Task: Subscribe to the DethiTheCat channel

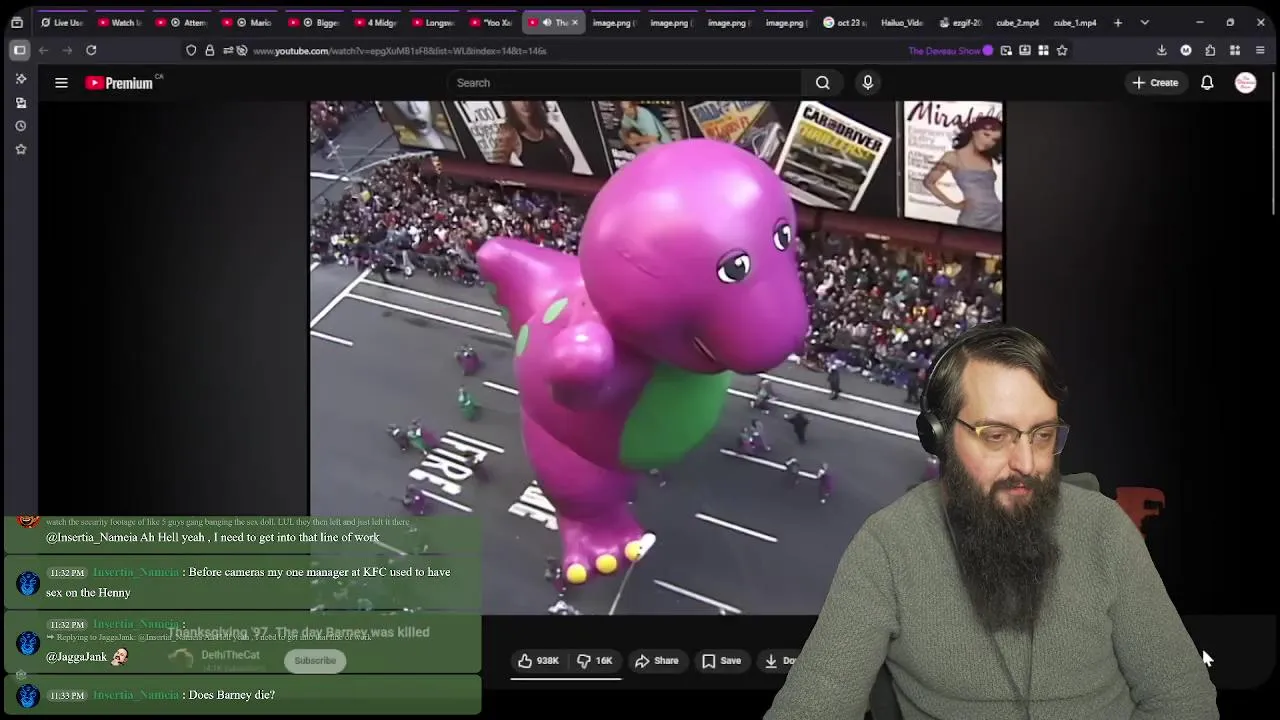Action: (315, 661)
